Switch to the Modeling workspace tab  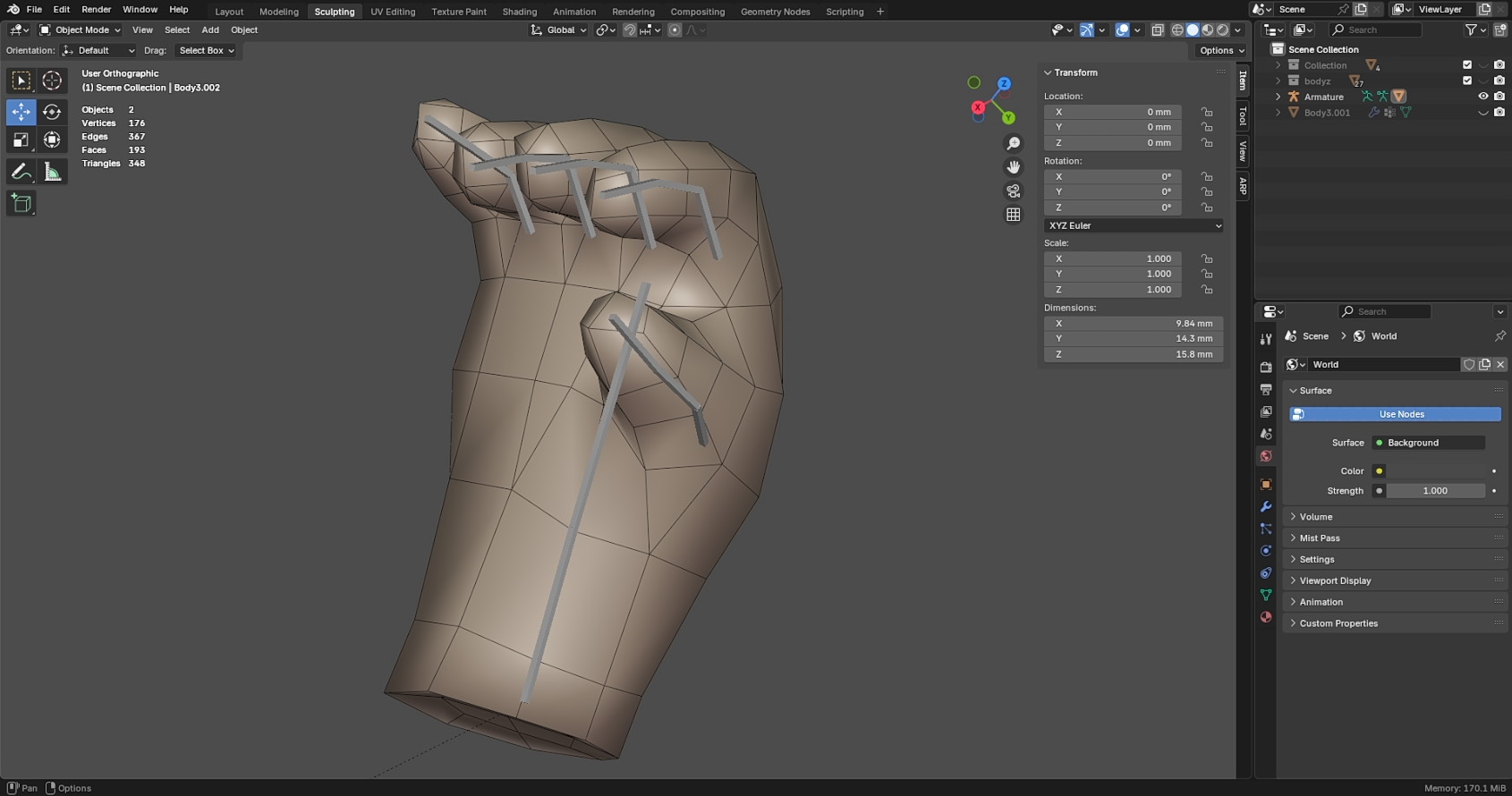pos(279,12)
